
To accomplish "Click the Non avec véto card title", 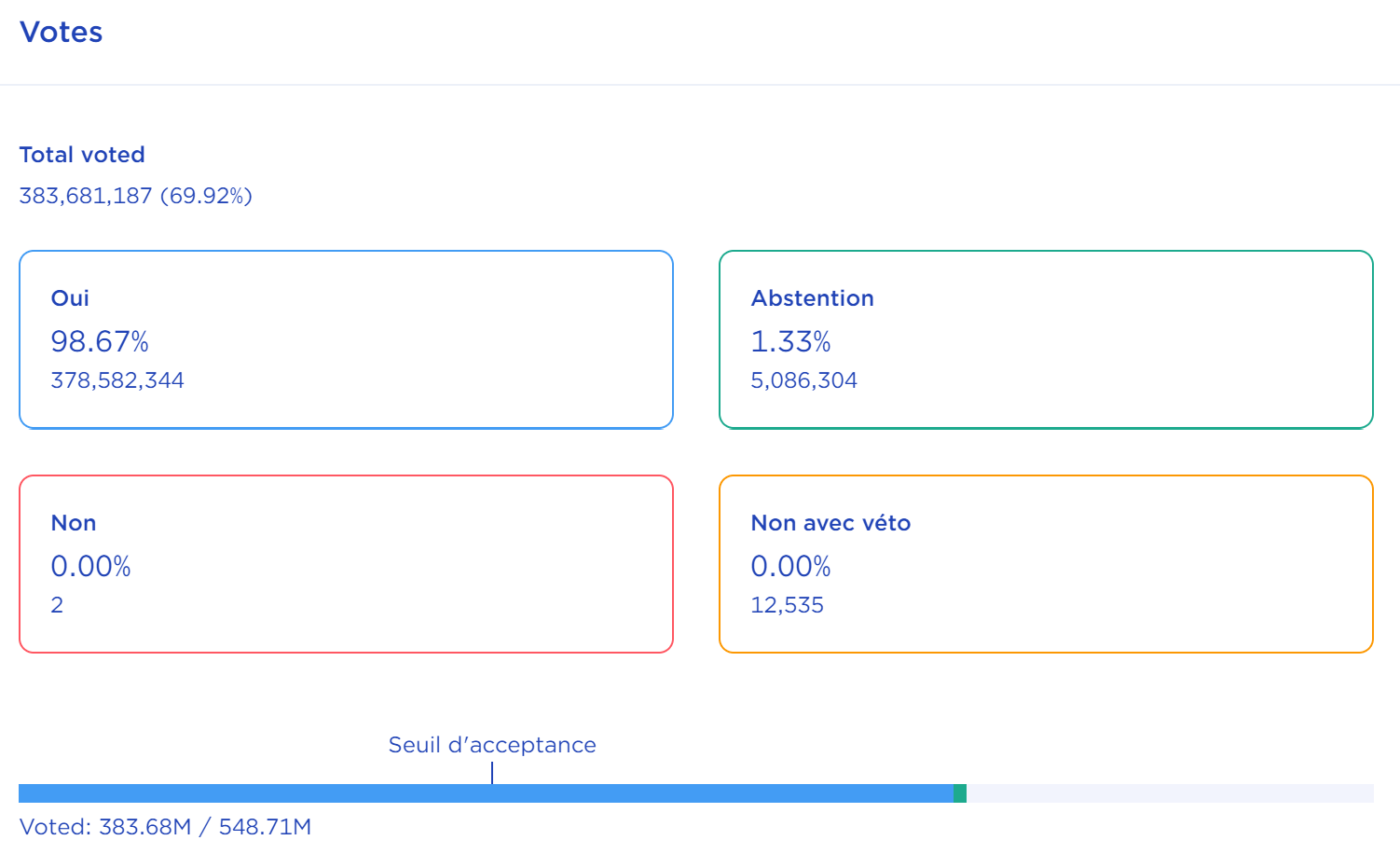I will click(830, 523).
